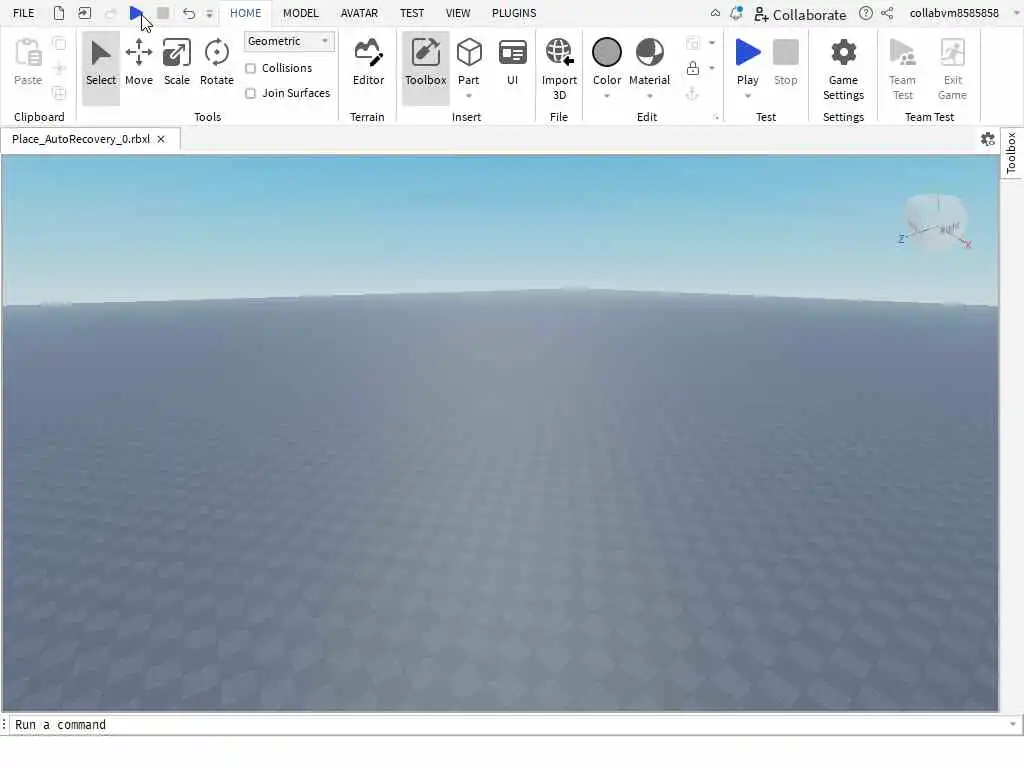Expand the Material dropdown arrow

pyautogui.click(x=649, y=96)
